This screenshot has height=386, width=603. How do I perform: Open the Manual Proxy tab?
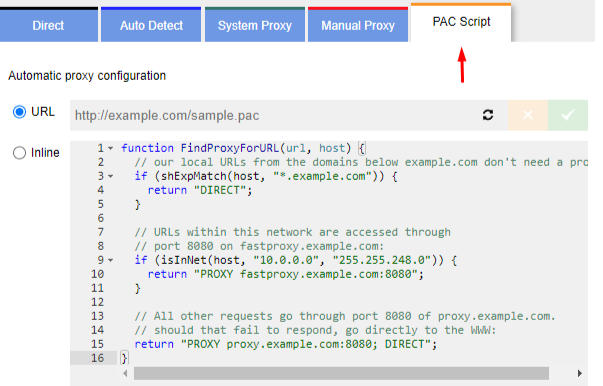(358, 25)
